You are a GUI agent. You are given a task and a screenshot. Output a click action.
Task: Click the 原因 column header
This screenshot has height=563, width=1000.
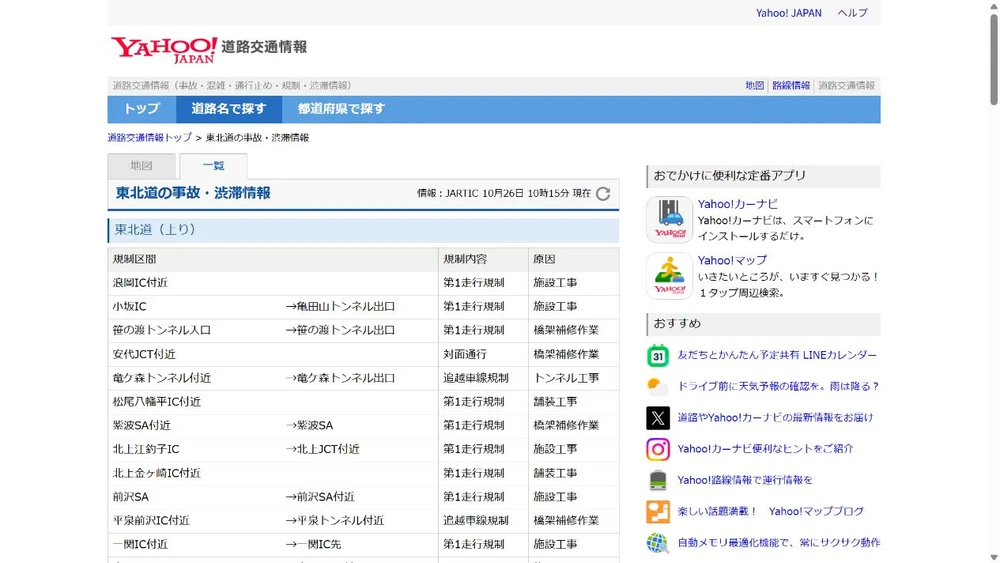pos(574,260)
